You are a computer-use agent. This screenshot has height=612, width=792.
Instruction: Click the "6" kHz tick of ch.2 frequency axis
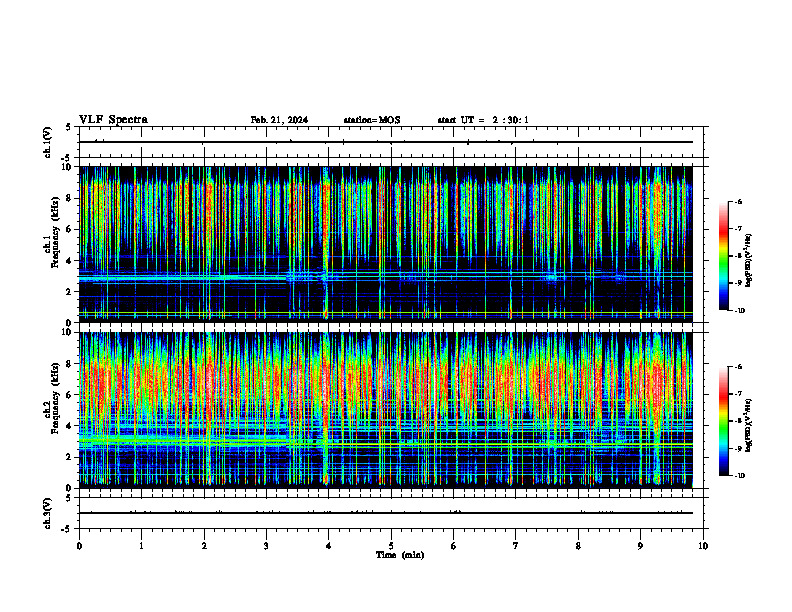[x=70, y=395]
